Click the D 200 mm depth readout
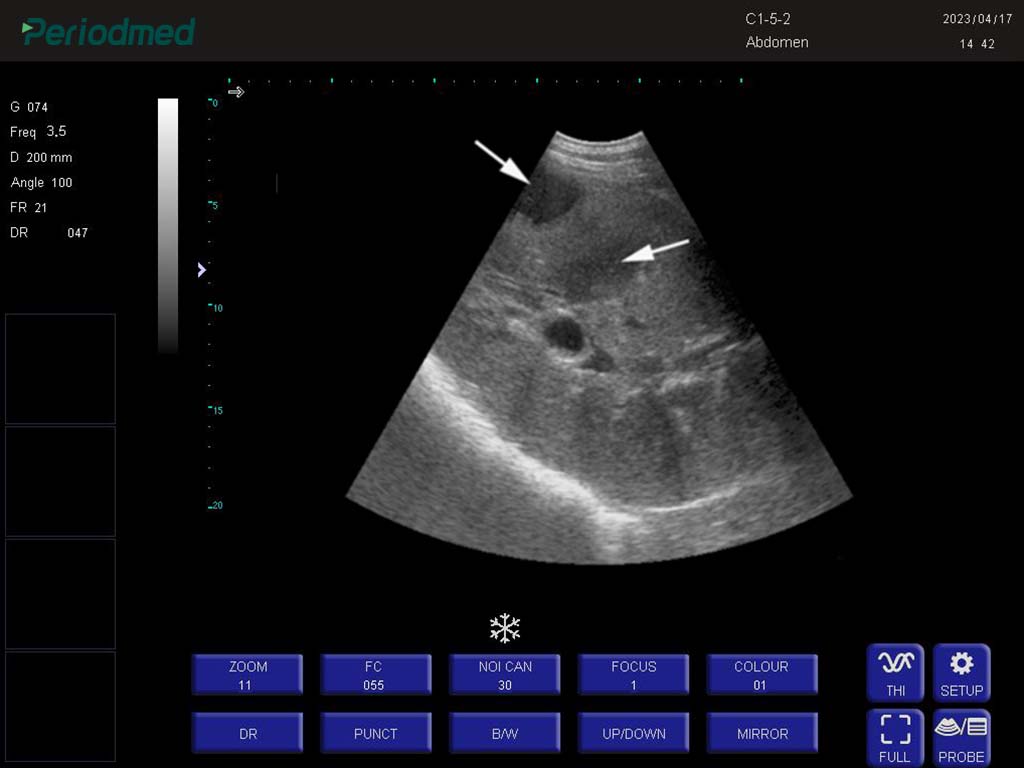Screen dimensions: 1024x768 [x=41, y=157]
